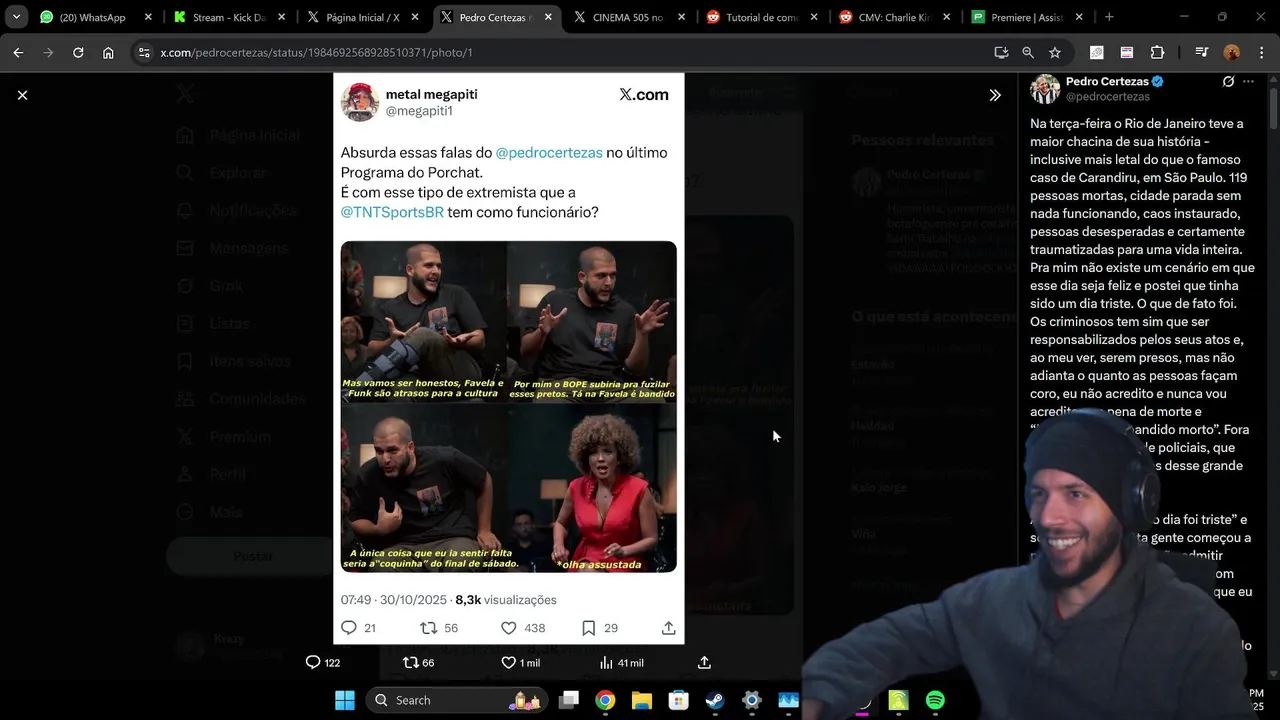Open the Chrome three-dot menu
1280x720 pixels.
[x=1261, y=53]
